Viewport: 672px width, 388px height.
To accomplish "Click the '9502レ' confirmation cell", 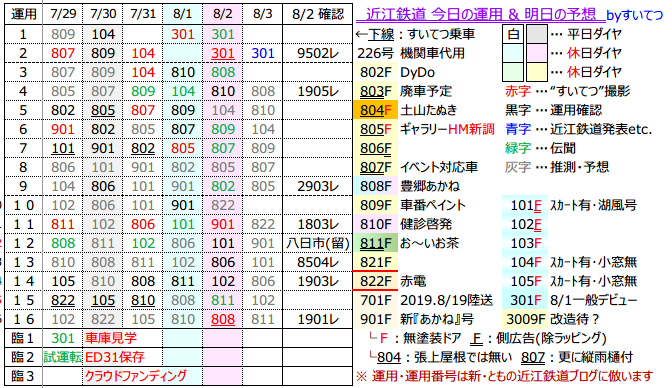I will click(x=318, y=53).
